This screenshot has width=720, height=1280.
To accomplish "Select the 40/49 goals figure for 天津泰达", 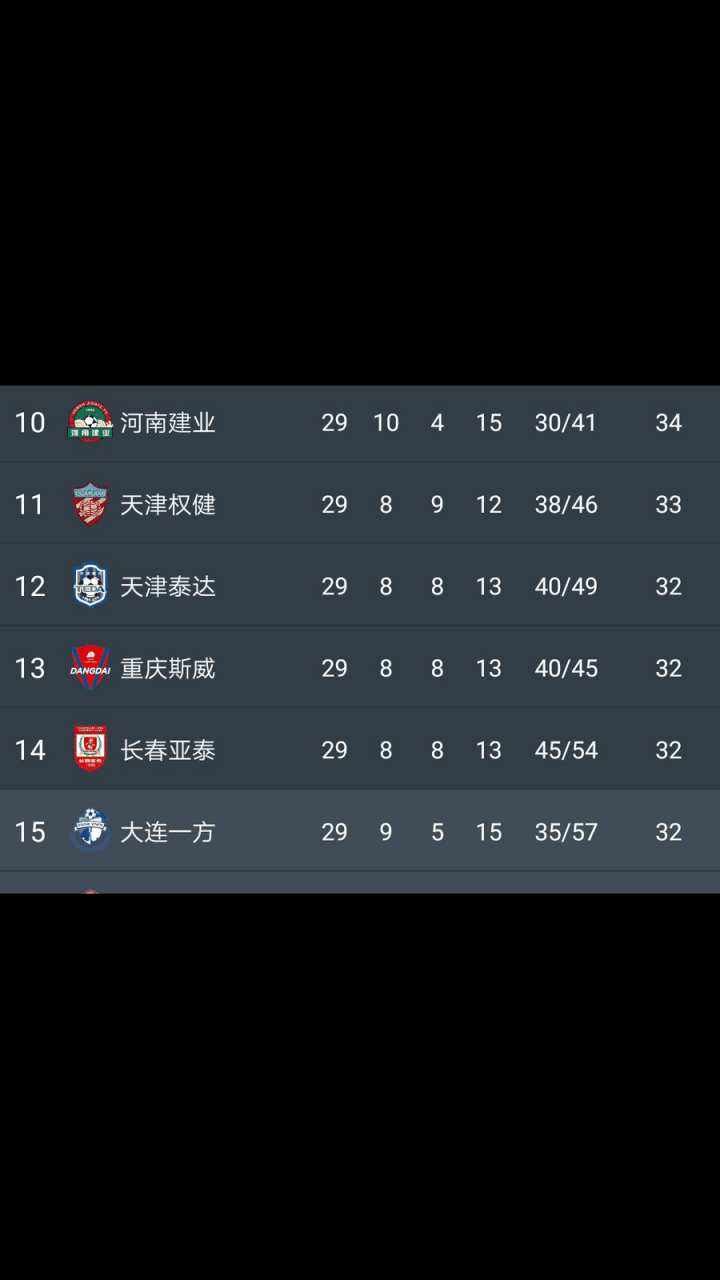I will (x=566, y=587).
